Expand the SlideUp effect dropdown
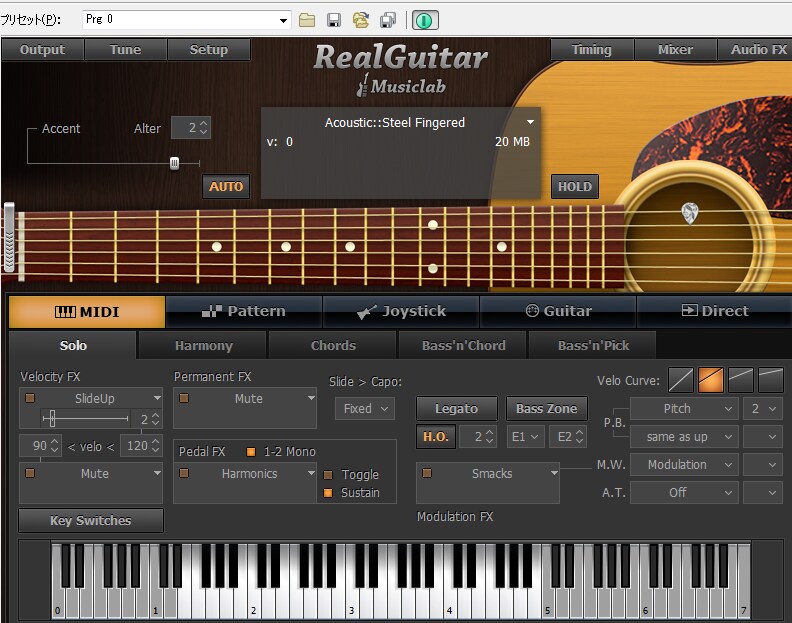 (x=157, y=398)
